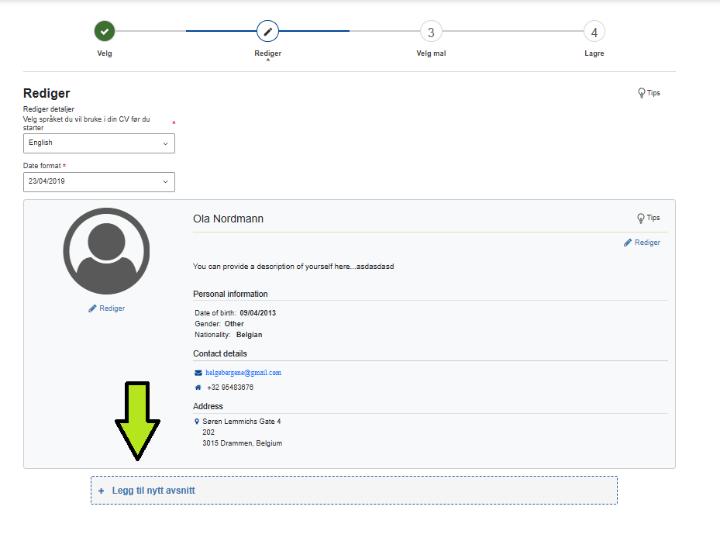Viewport: 720px width, 554px height.
Task: Click the email envelope icon
Action: pyautogui.click(x=198, y=373)
